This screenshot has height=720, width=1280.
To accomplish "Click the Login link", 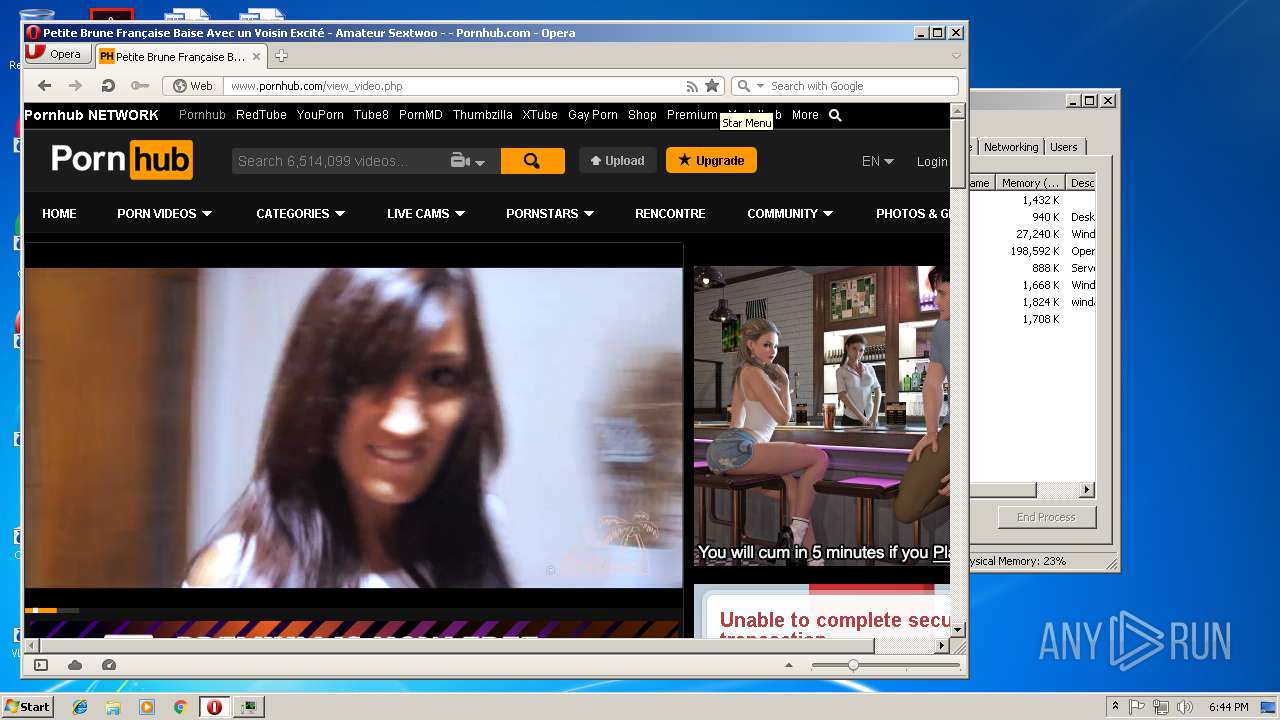I will point(932,161).
